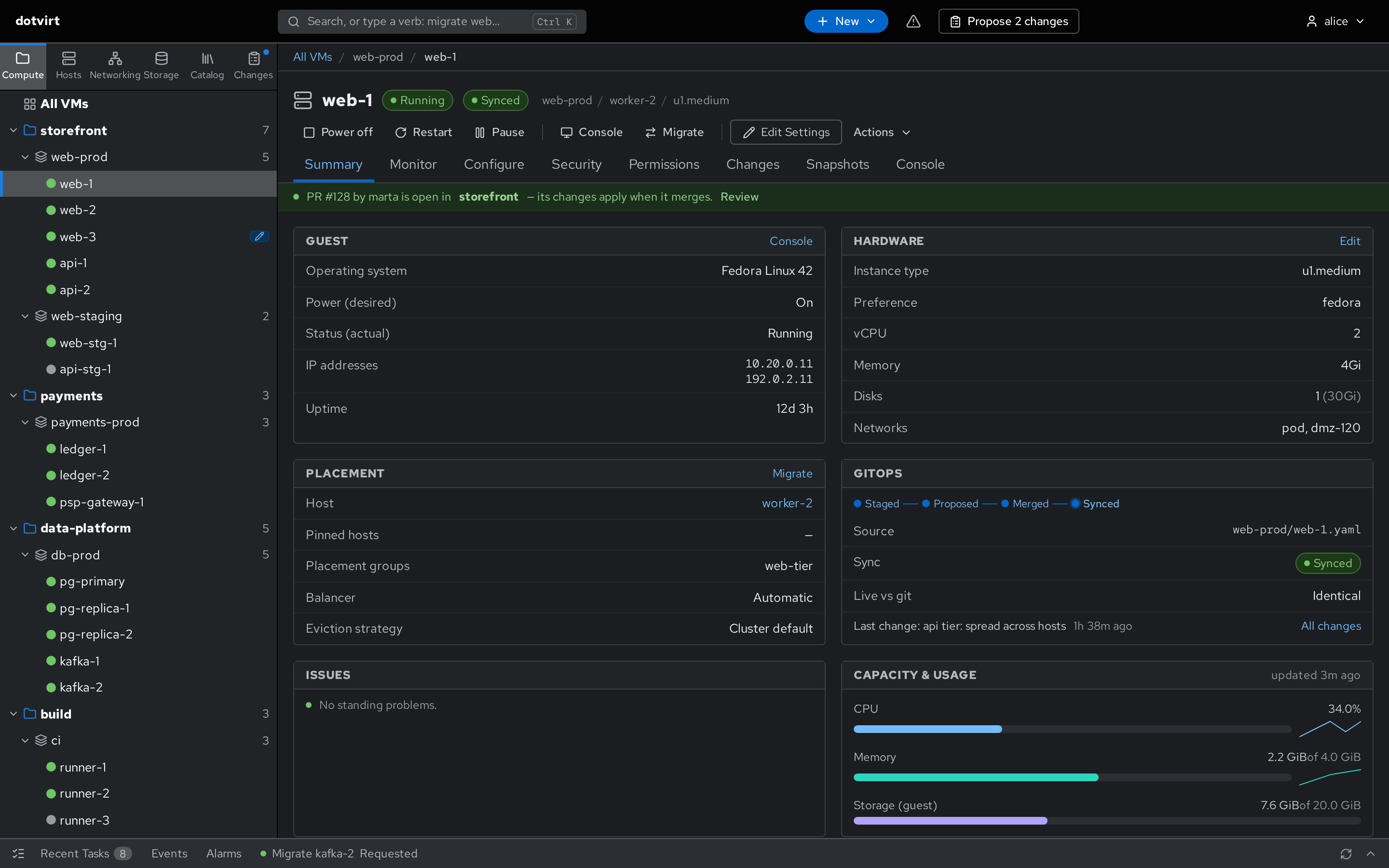Image resolution: width=1389 pixels, height=868 pixels.
Task: Open the New dropdown button
Action: point(846,21)
